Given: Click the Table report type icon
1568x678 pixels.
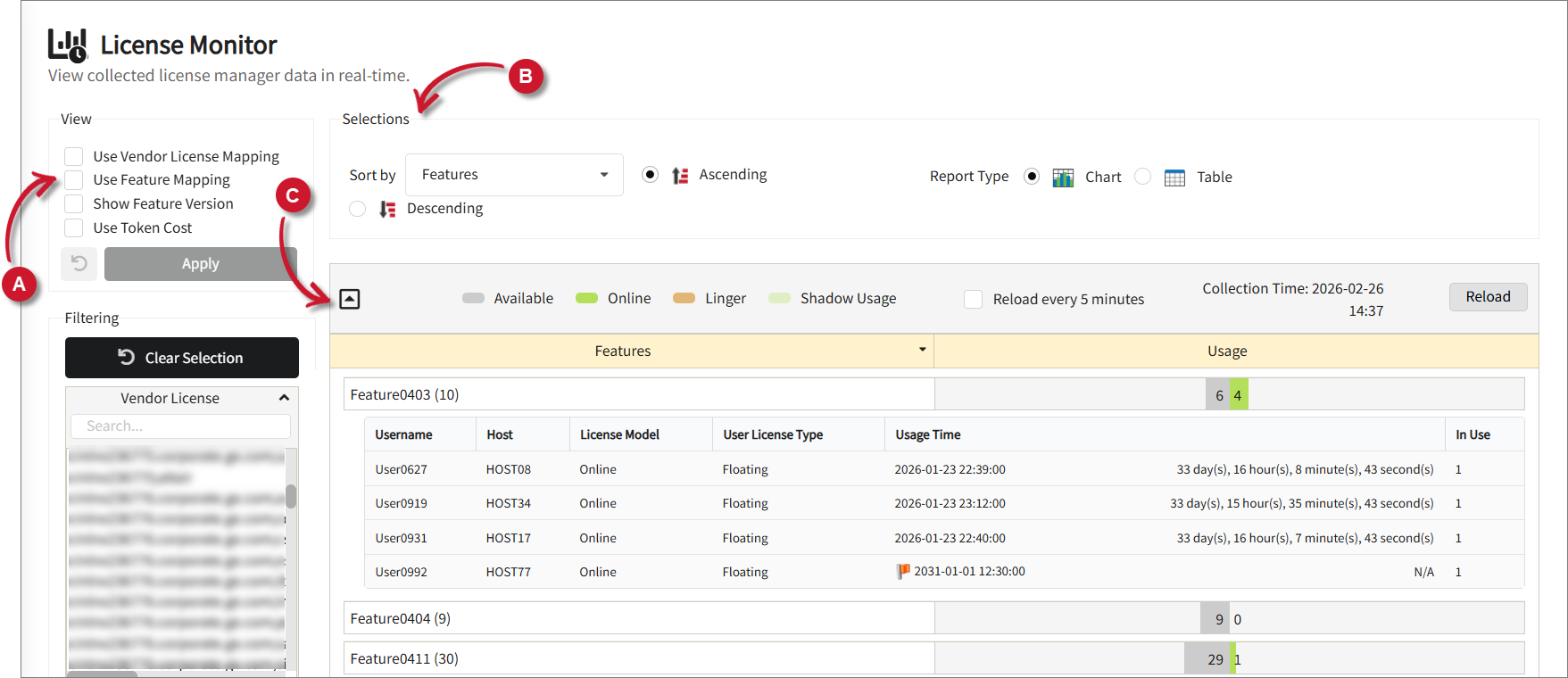Looking at the screenshot, I should click(1174, 178).
